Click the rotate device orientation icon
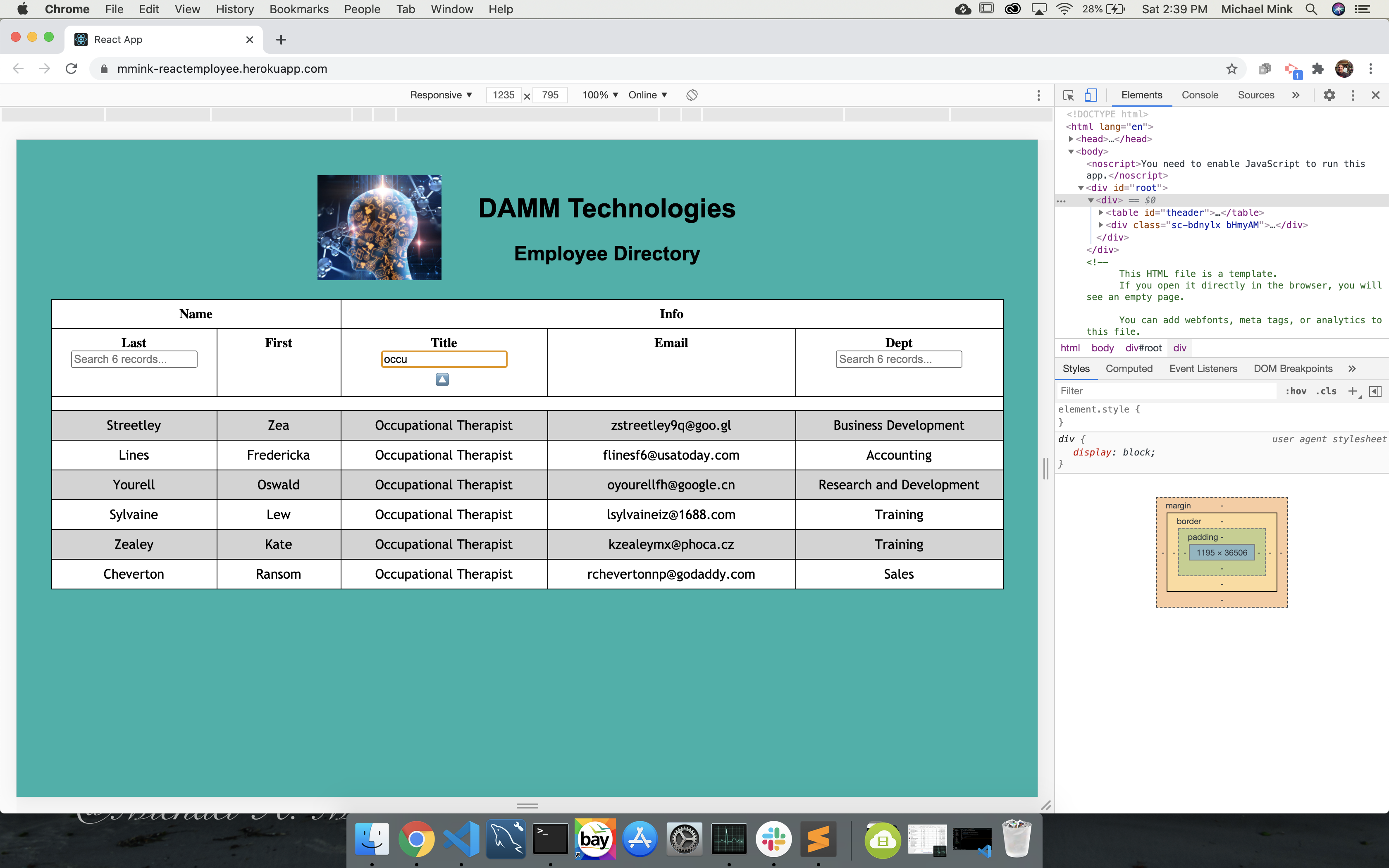 [x=692, y=95]
